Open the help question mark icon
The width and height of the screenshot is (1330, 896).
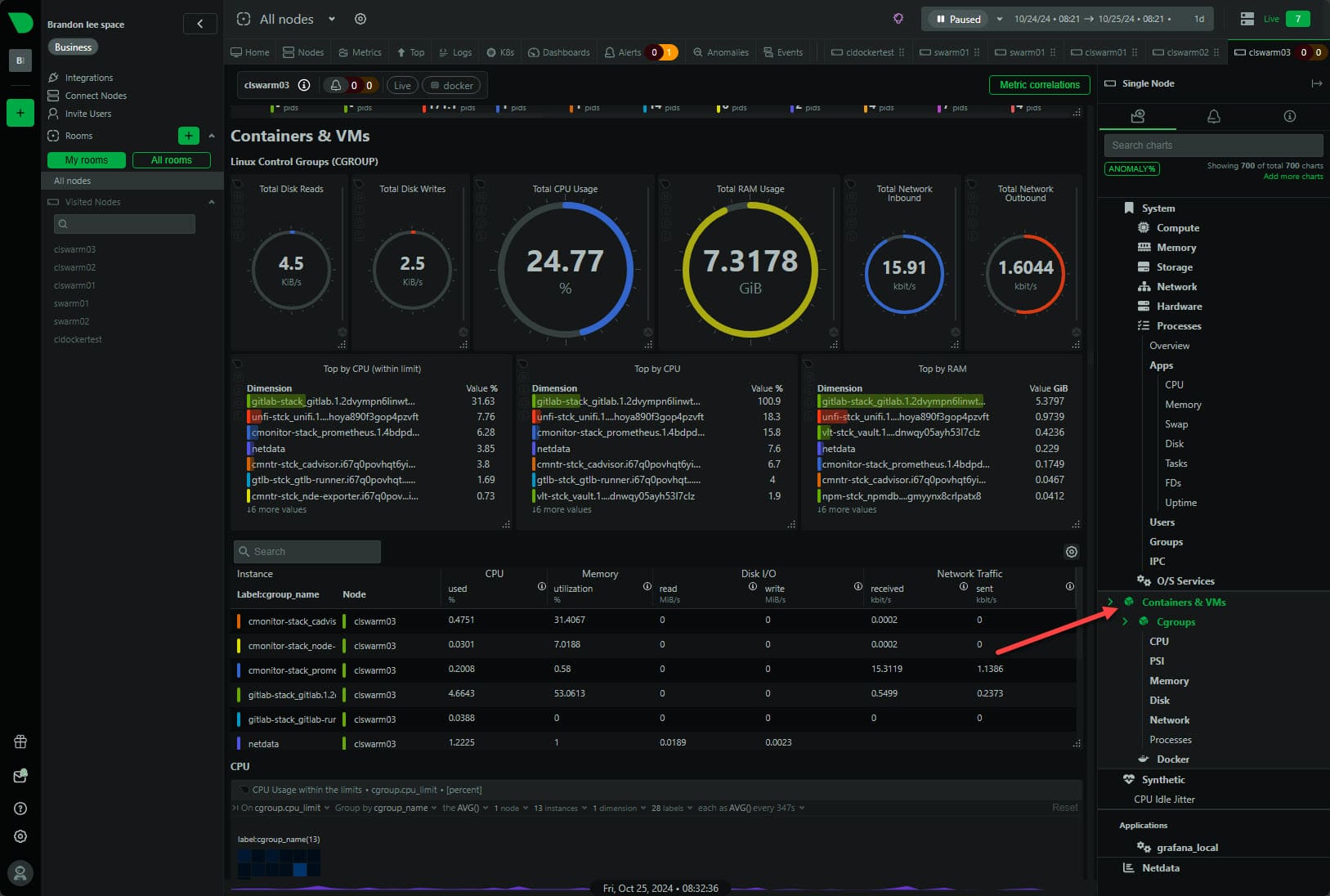pyautogui.click(x=20, y=809)
